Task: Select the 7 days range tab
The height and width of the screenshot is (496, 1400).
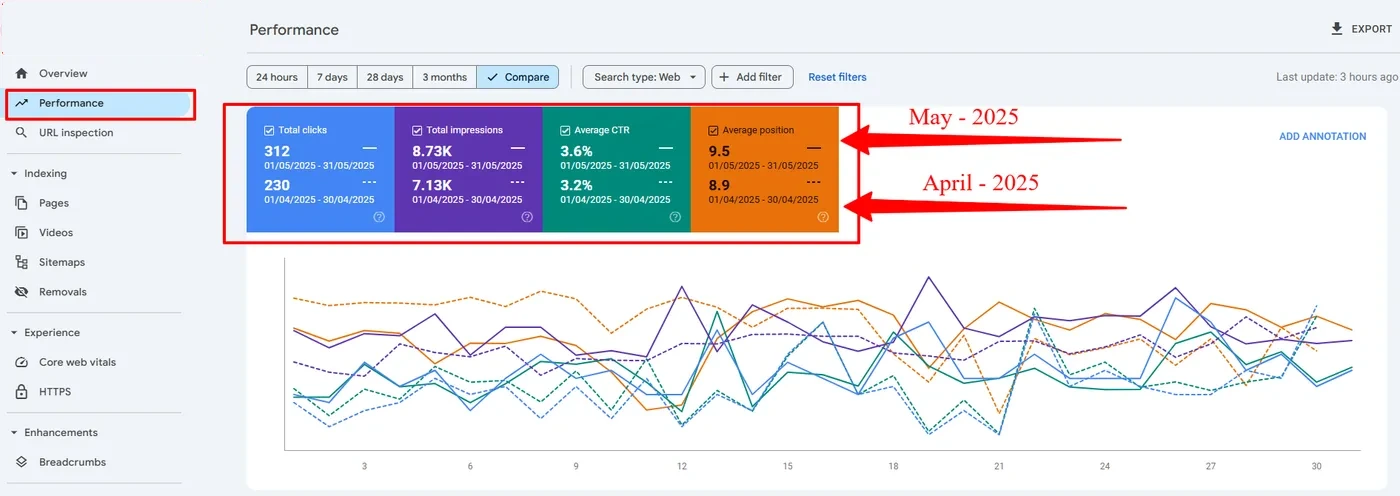Action: click(332, 77)
